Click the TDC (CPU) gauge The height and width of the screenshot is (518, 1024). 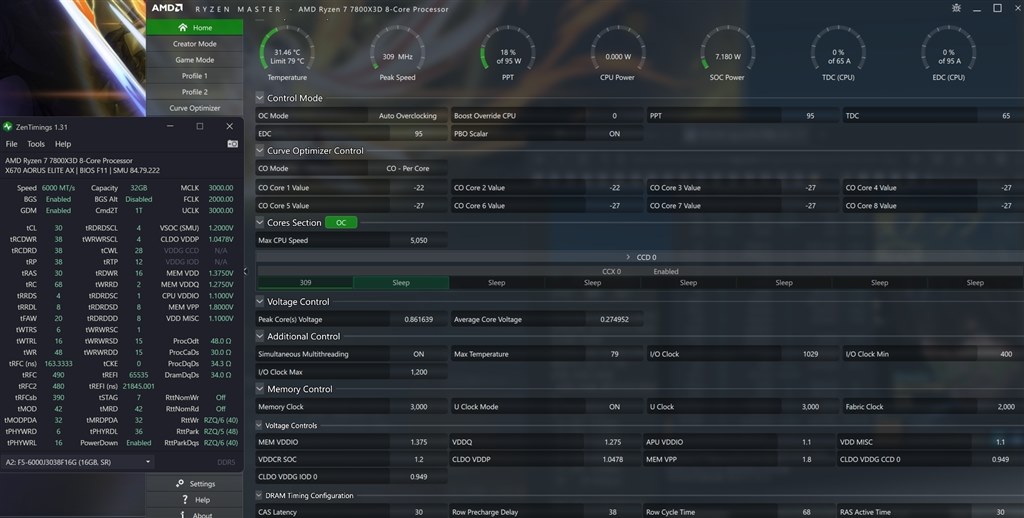(838, 54)
